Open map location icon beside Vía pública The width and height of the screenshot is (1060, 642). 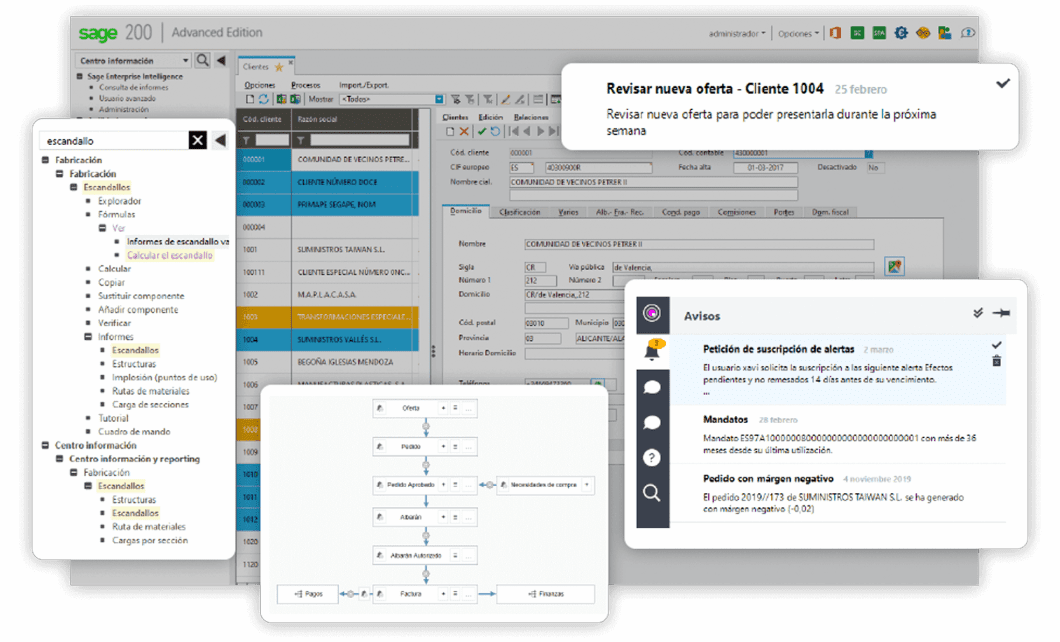[x=894, y=266]
